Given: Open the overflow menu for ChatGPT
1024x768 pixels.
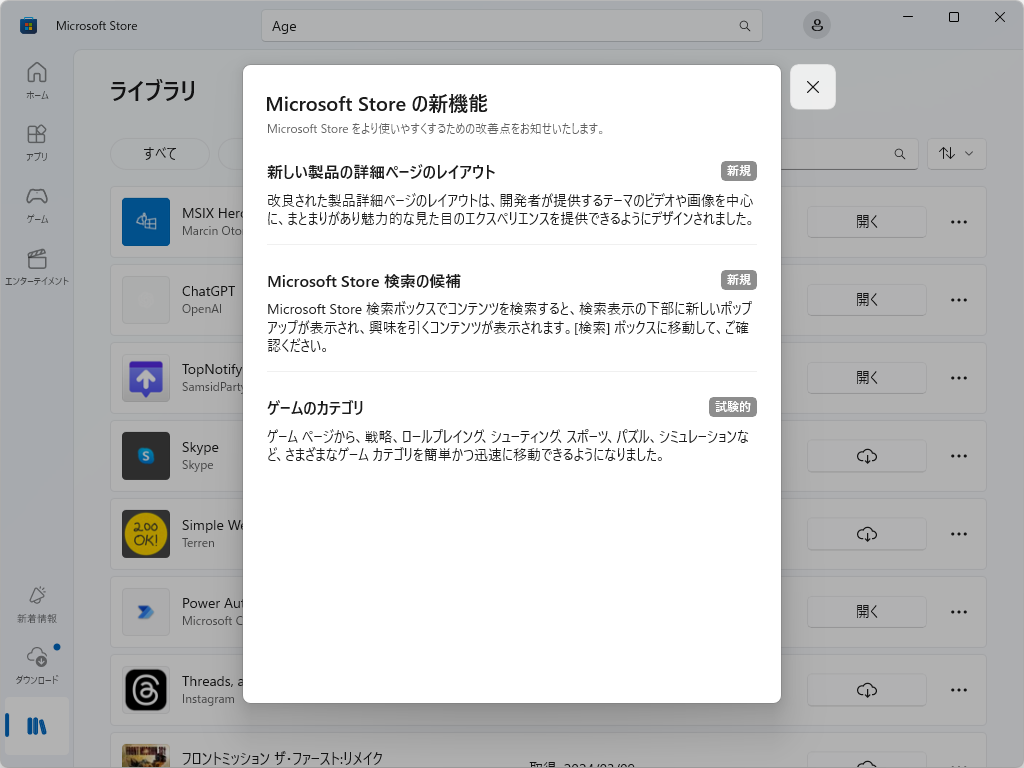Looking at the screenshot, I should [x=958, y=300].
